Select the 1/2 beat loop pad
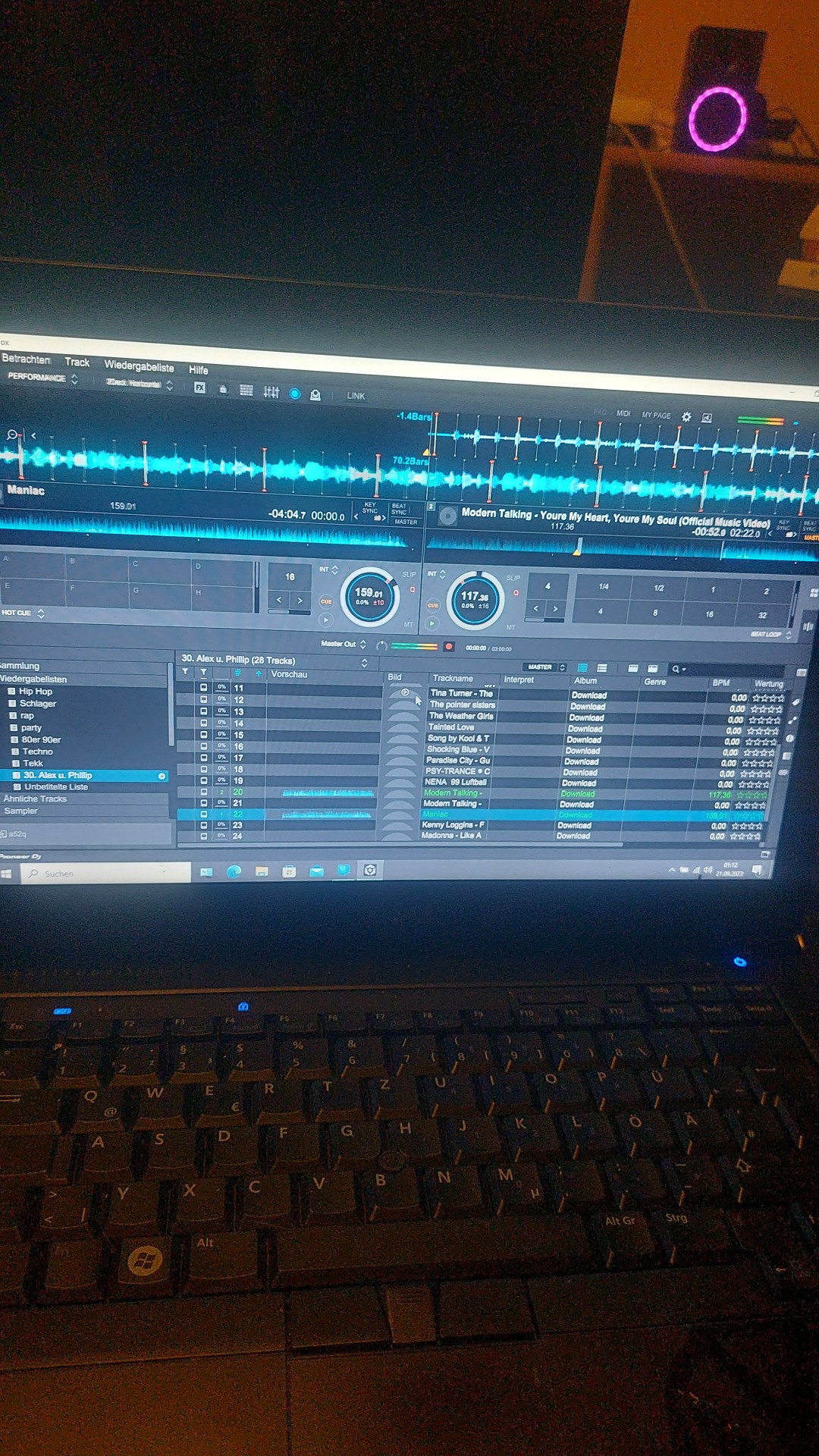The height and width of the screenshot is (1456, 819). click(x=659, y=588)
